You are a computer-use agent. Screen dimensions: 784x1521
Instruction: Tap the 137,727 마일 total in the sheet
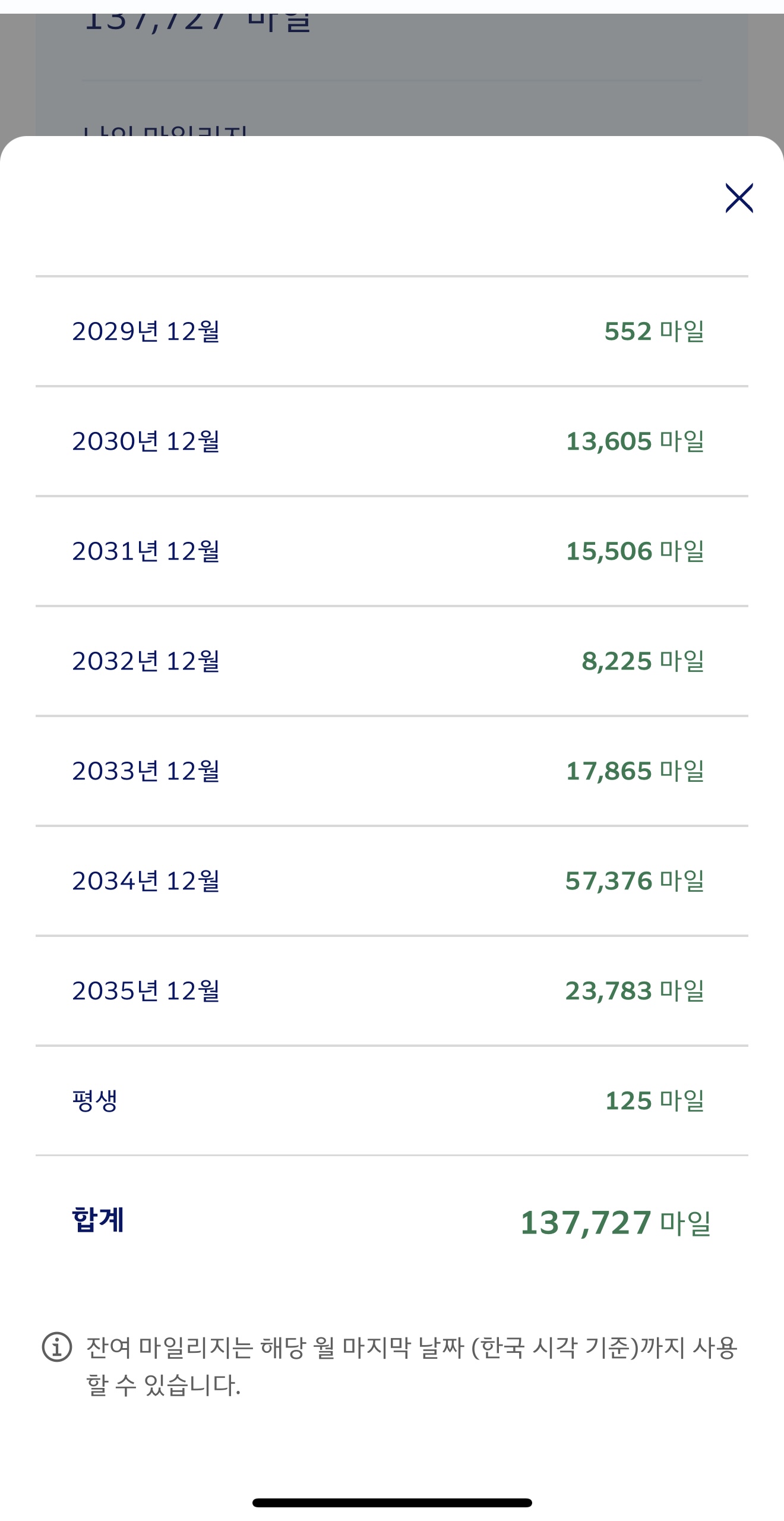615,1223
